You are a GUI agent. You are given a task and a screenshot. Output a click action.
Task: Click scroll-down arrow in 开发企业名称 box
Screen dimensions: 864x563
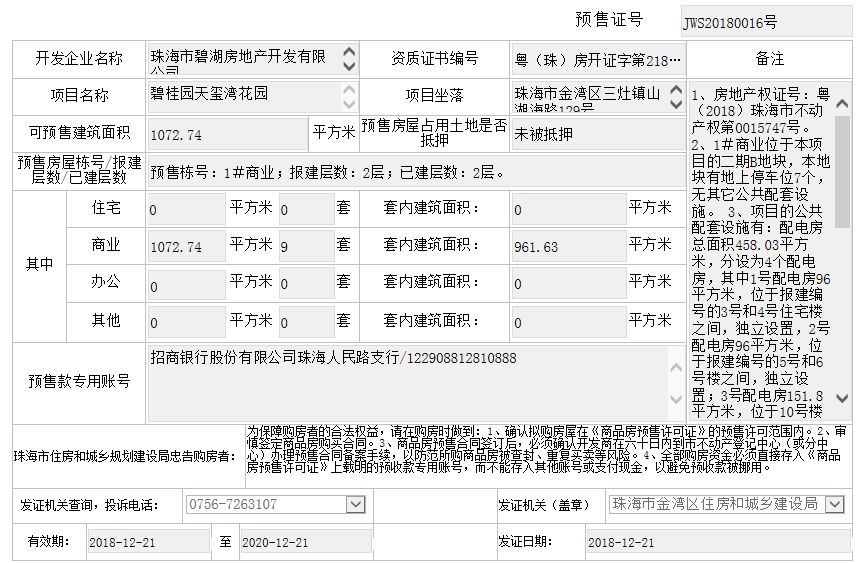[348, 67]
